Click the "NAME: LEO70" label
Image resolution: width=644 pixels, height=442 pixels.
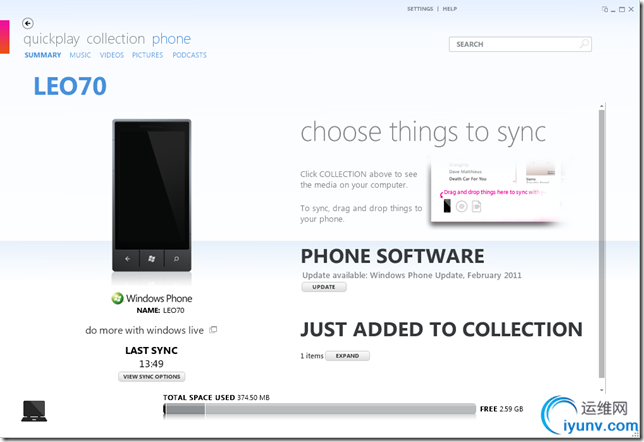(161, 311)
